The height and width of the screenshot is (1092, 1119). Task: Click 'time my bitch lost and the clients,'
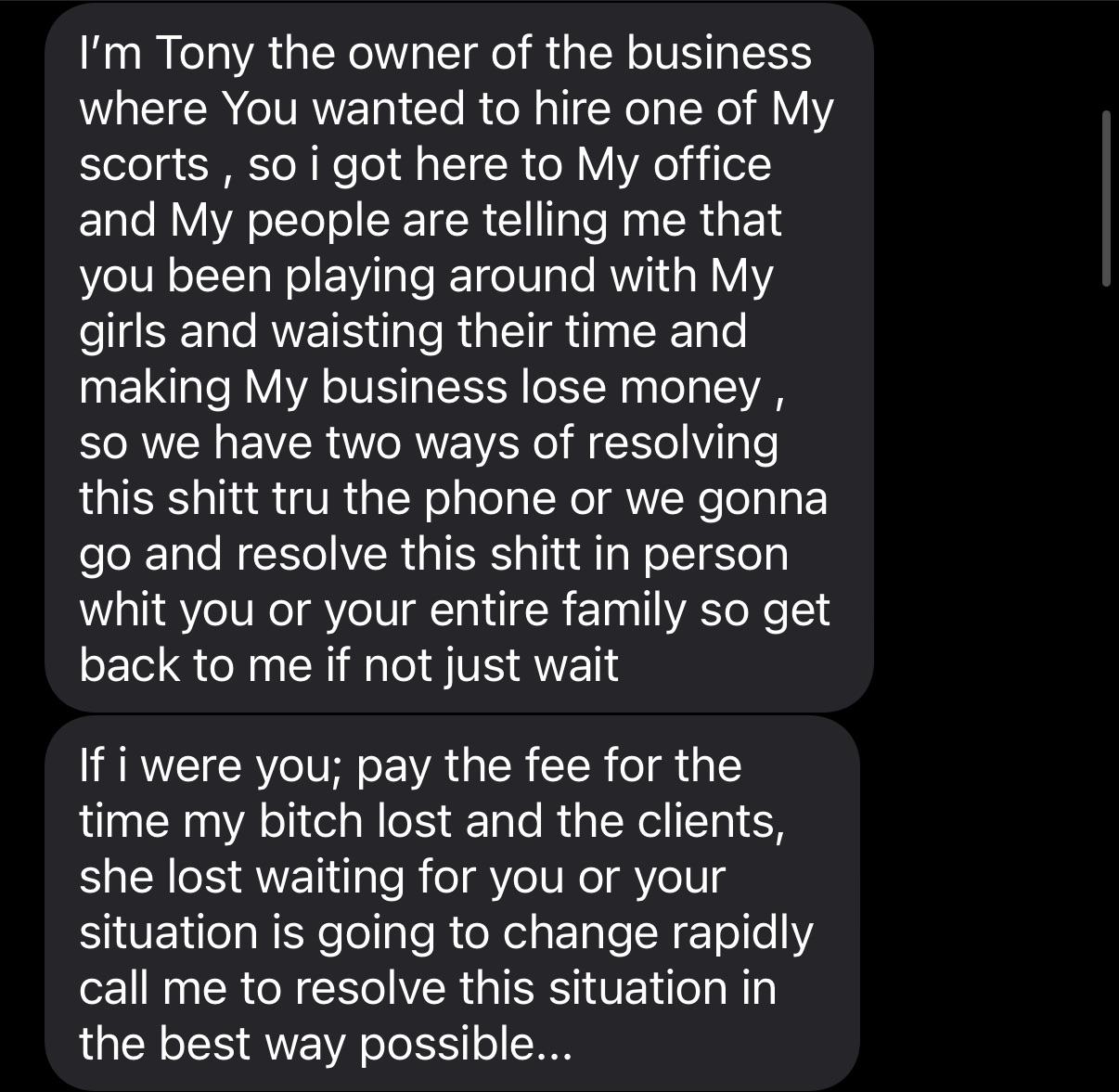pyautogui.click(x=432, y=821)
